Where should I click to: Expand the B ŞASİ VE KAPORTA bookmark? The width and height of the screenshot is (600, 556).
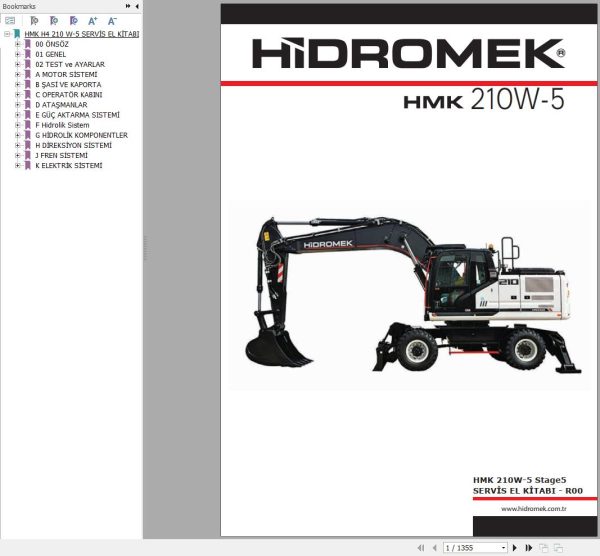pyautogui.click(x=17, y=85)
